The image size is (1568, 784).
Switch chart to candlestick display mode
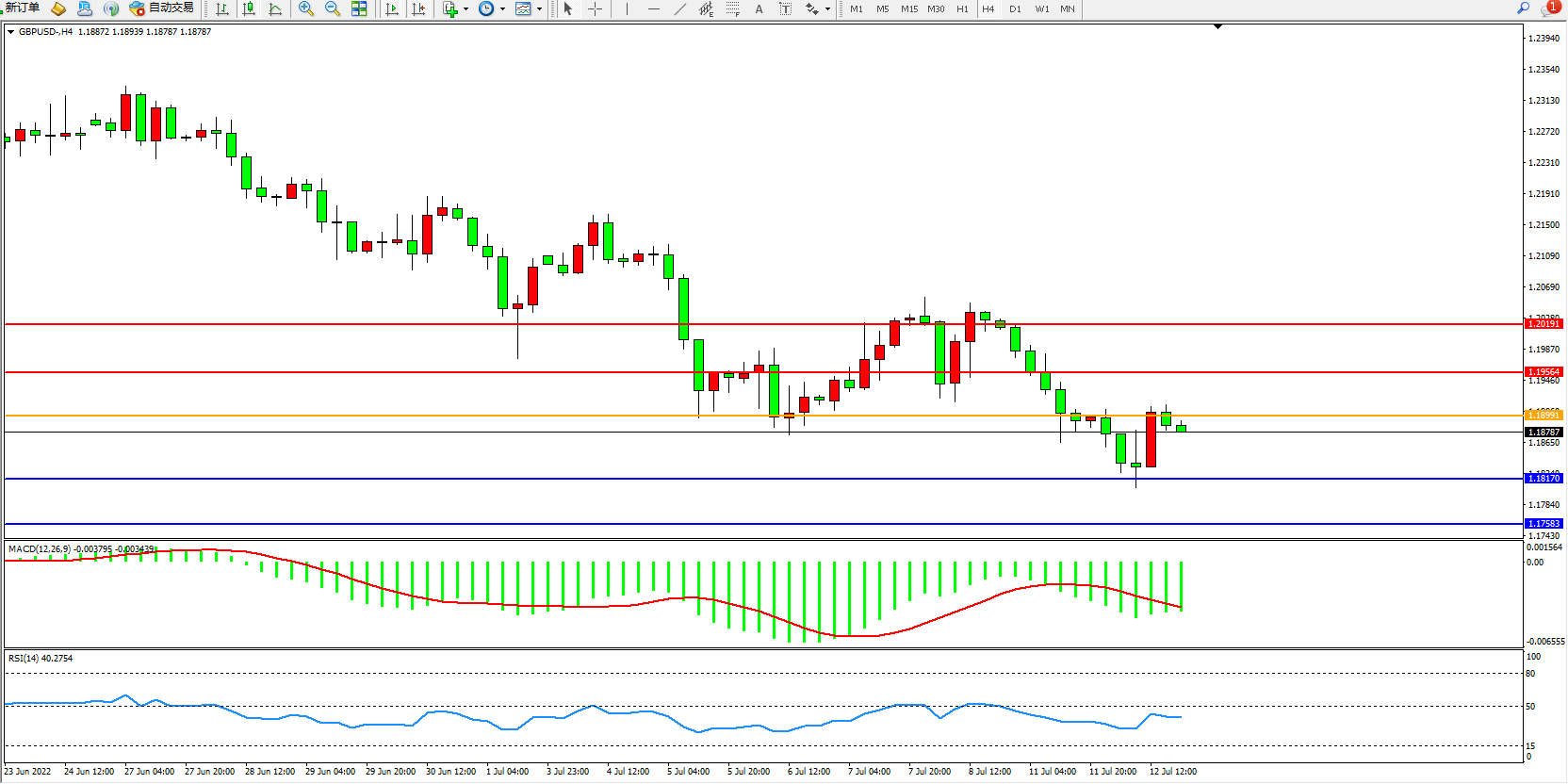pyautogui.click(x=249, y=8)
